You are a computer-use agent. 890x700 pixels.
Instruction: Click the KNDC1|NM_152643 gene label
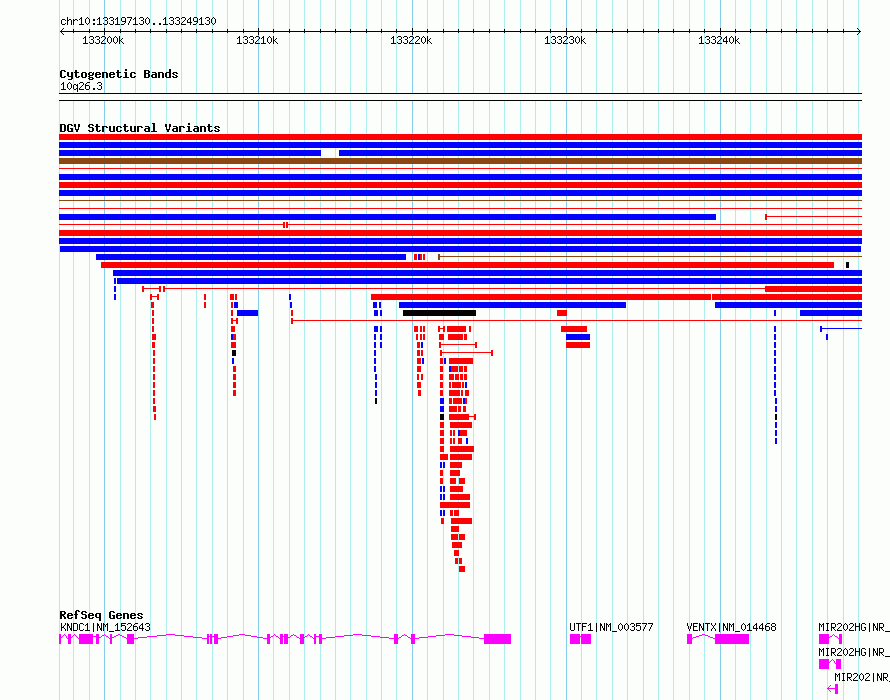tap(105, 627)
